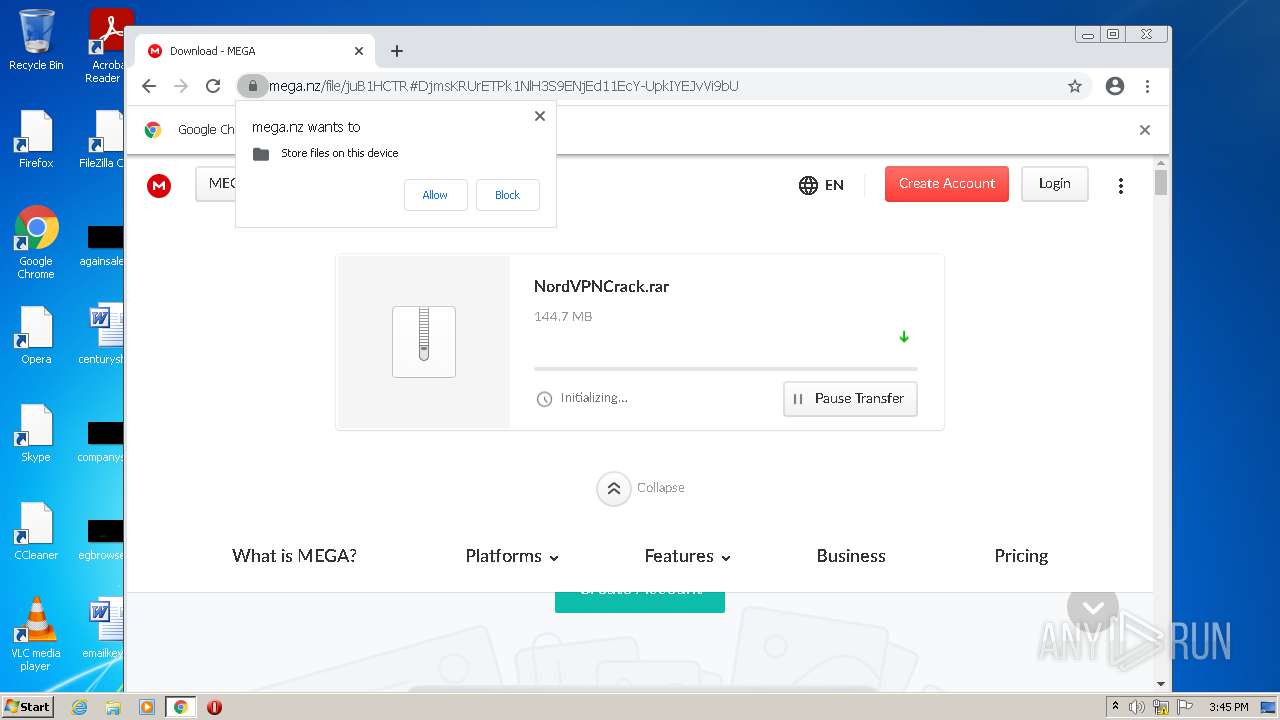Show hidden tray icons arrow
Image resolution: width=1280 pixels, height=720 pixels.
point(1115,707)
